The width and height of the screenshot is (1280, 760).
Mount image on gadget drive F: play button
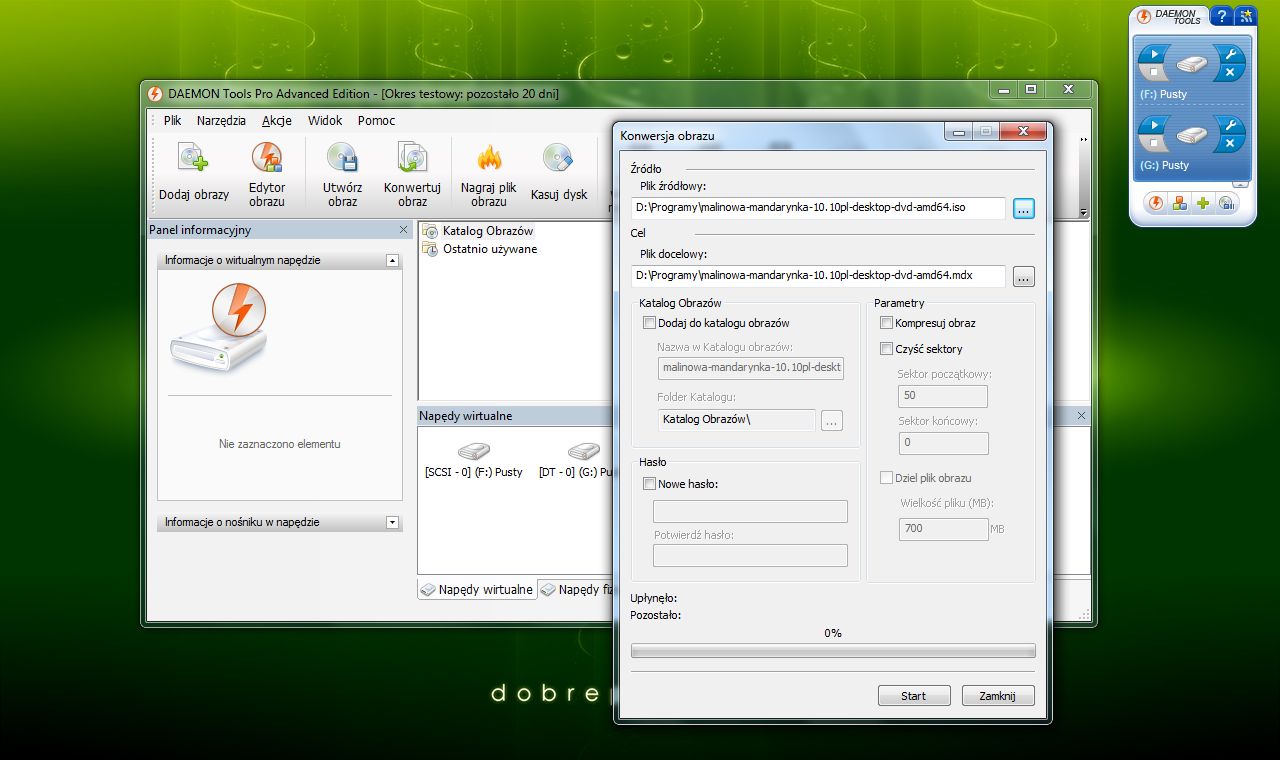click(x=1153, y=54)
